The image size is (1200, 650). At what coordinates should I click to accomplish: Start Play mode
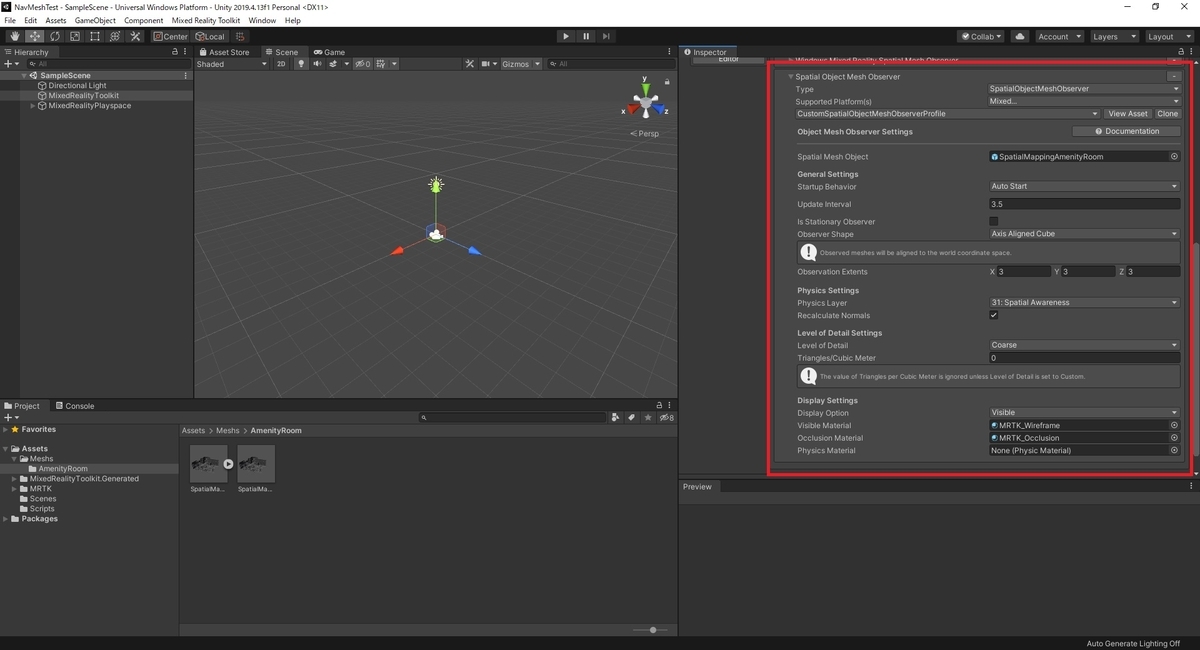(x=566, y=36)
